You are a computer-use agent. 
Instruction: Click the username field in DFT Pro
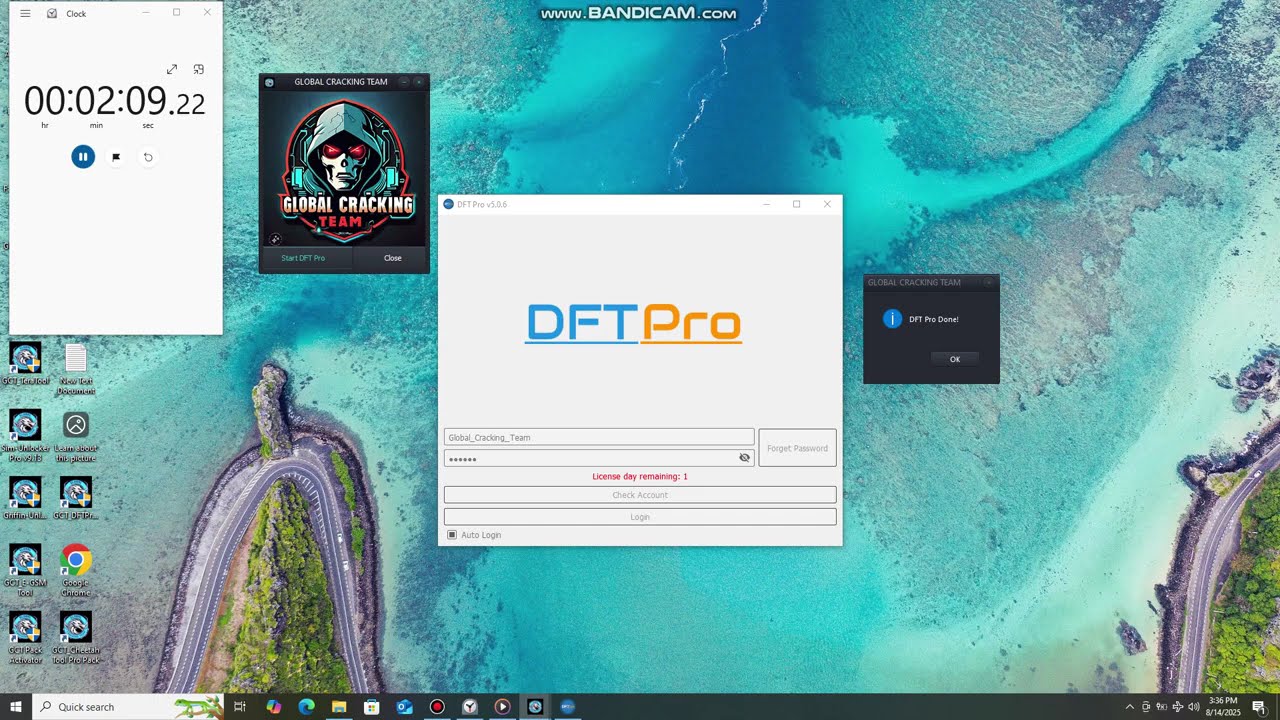pos(599,437)
